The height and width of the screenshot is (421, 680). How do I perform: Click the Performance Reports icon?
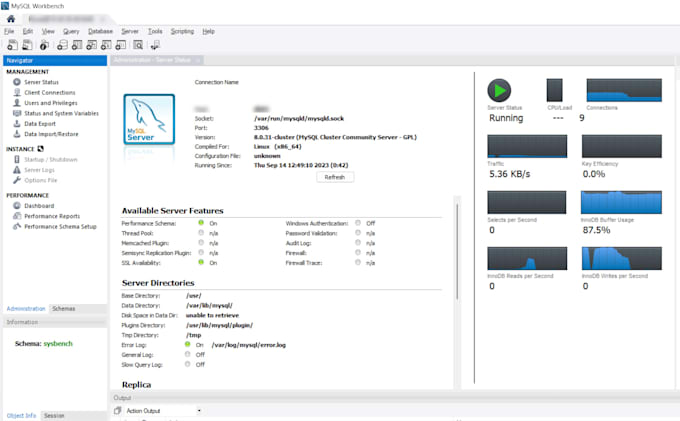(17, 216)
